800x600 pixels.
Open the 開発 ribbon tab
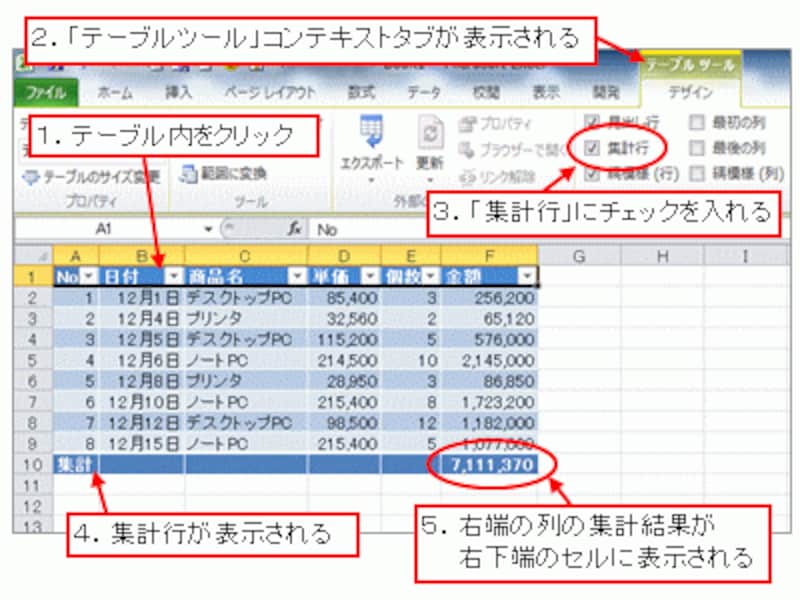coord(606,93)
